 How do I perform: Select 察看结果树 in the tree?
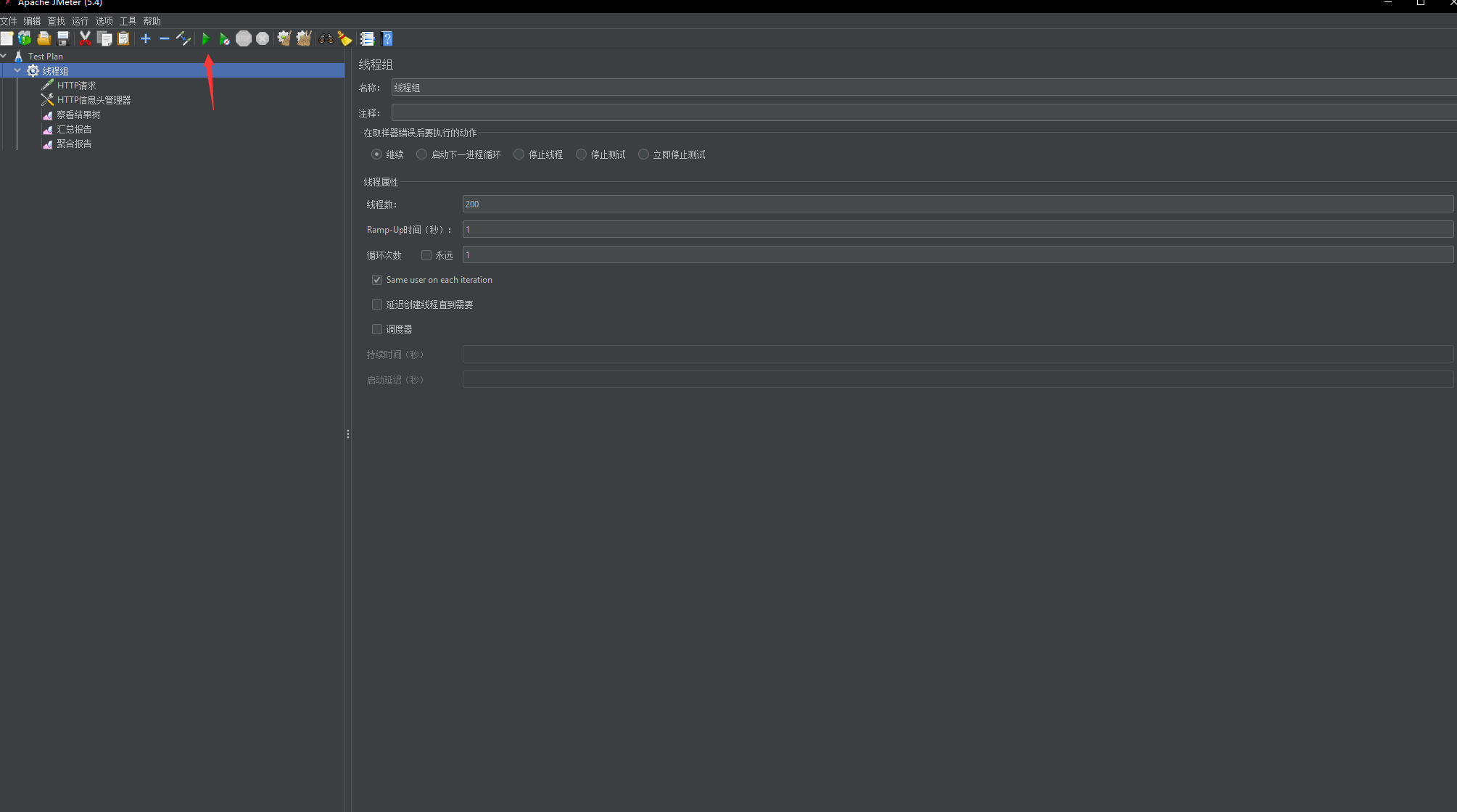[78, 115]
